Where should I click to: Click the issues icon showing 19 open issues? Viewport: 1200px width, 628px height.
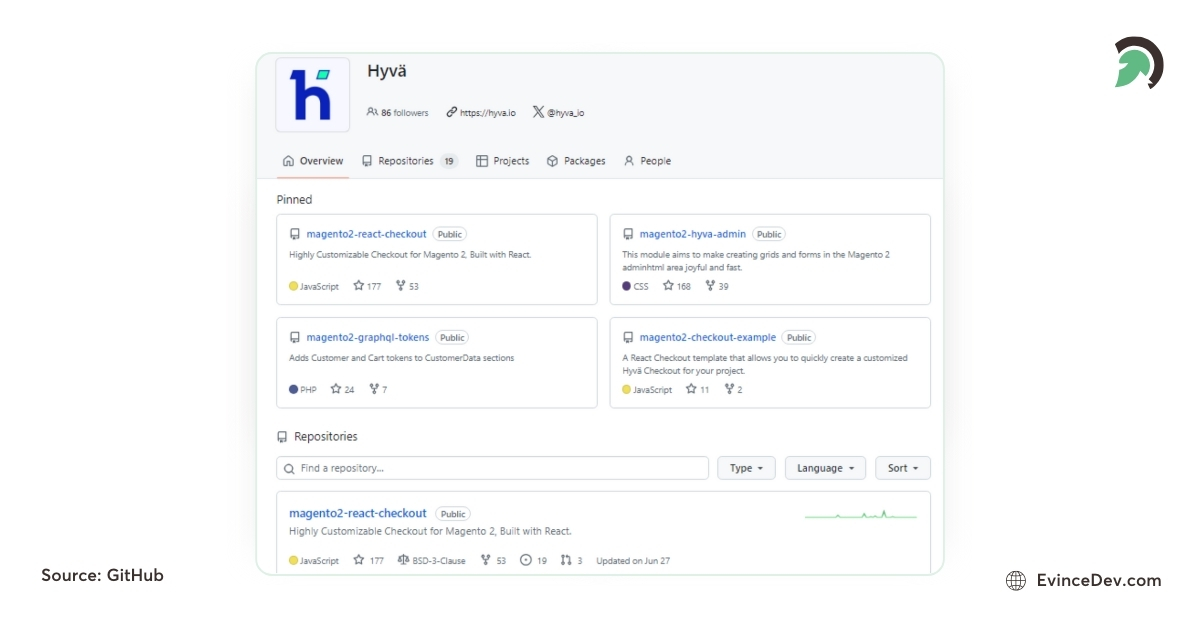coord(527,561)
